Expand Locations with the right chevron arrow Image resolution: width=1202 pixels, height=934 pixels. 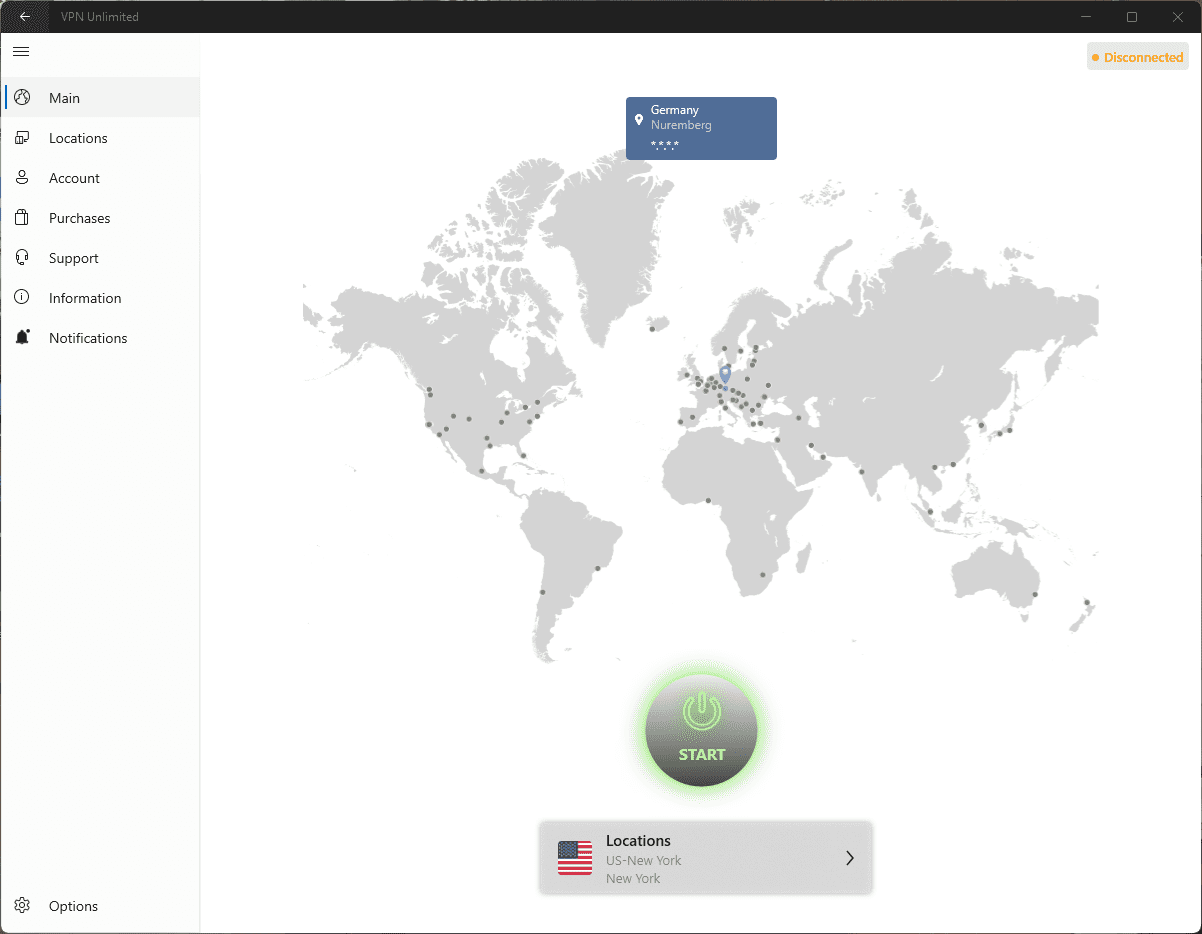tap(849, 858)
